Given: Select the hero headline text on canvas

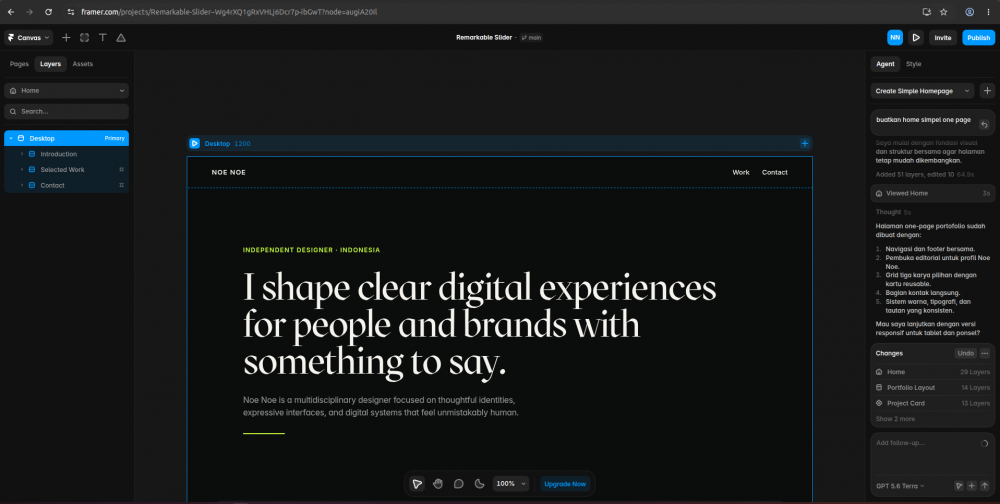Looking at the screenshot, I should [480, 325].
